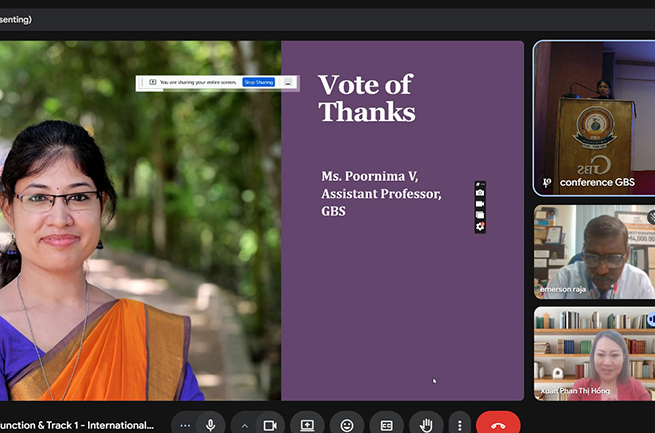655x433 pixels.
Task: Click the meeting title in bottom bar
Action: click(78, 425)
